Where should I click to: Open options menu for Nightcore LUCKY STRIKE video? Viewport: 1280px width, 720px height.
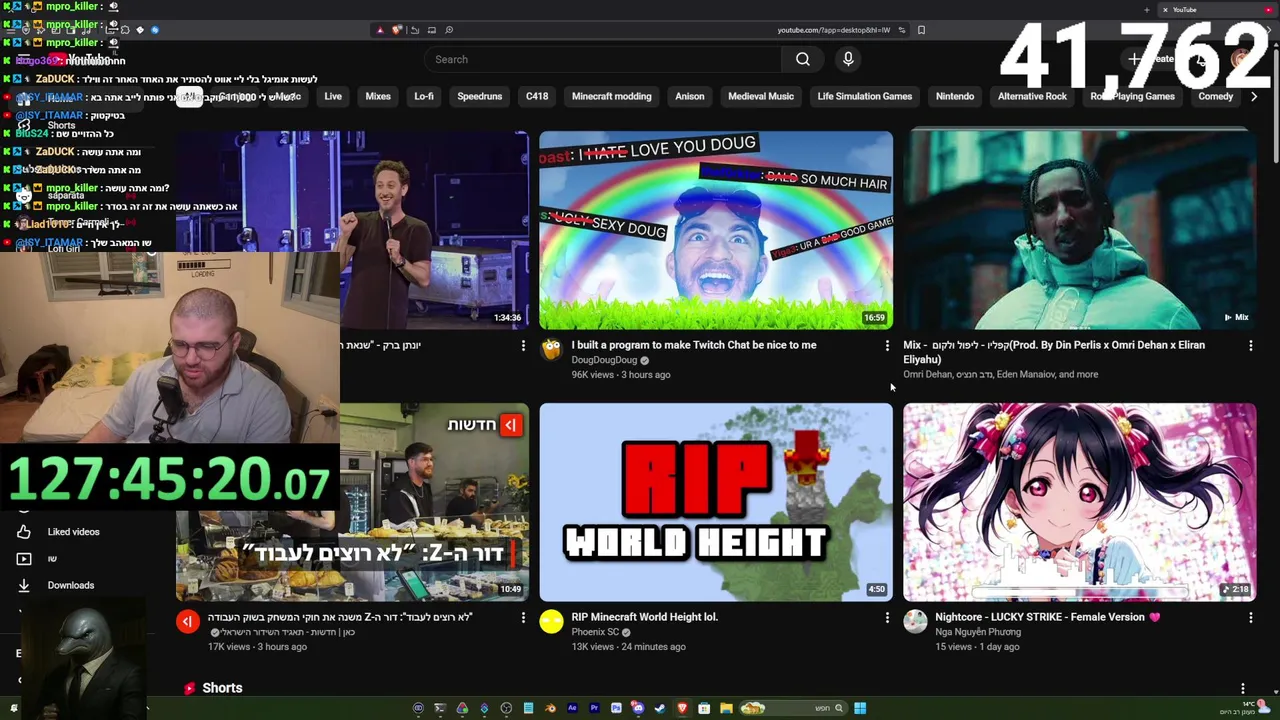[1250, 618]
